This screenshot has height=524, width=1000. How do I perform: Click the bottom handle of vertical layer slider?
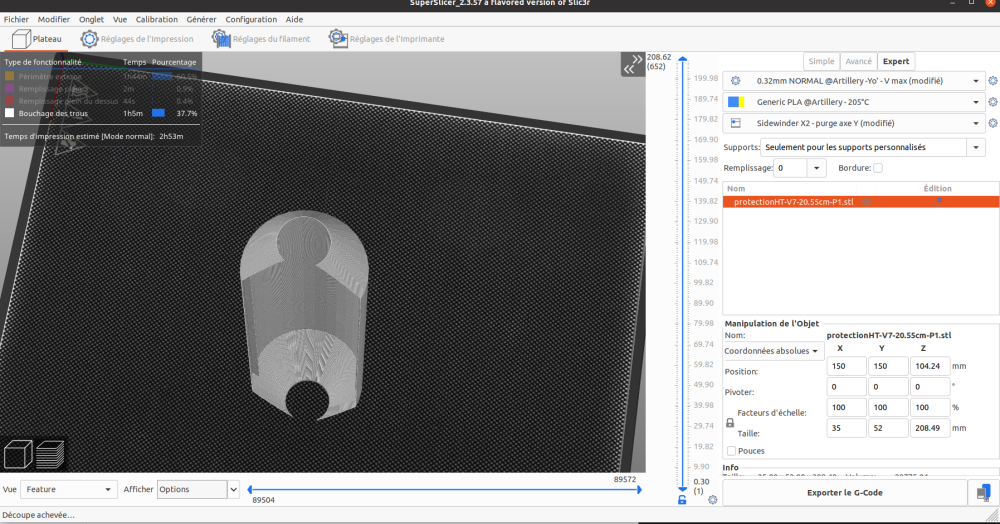682,489
